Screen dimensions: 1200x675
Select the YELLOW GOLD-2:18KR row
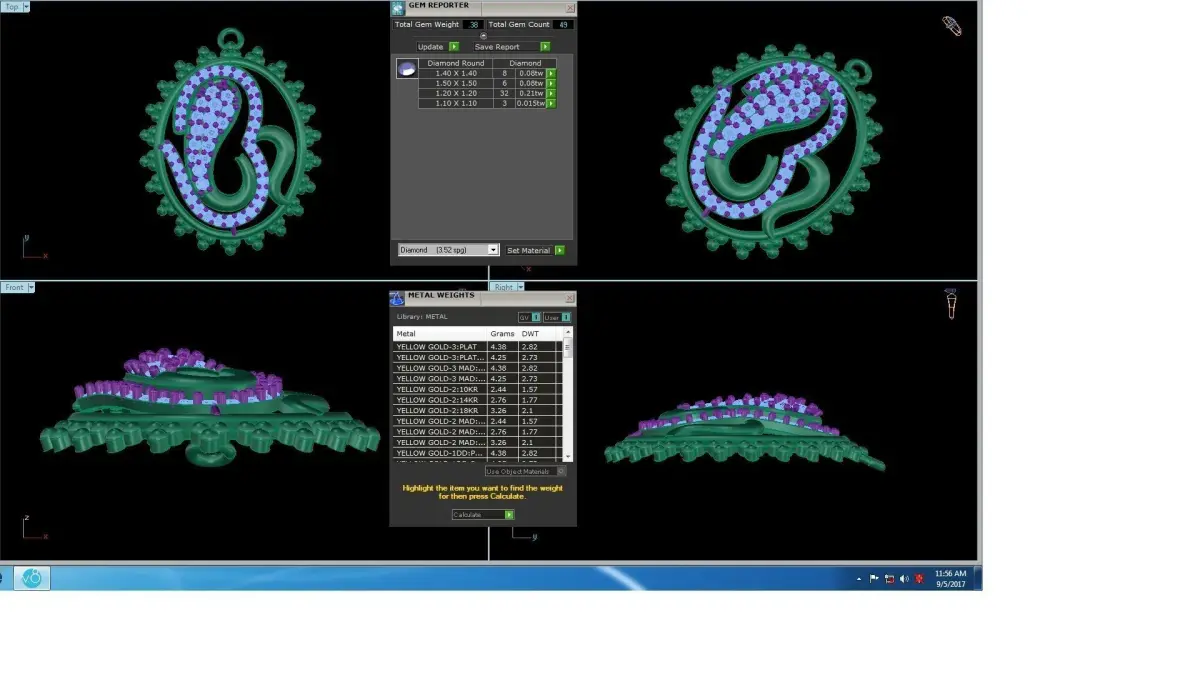tap(477, 410)
